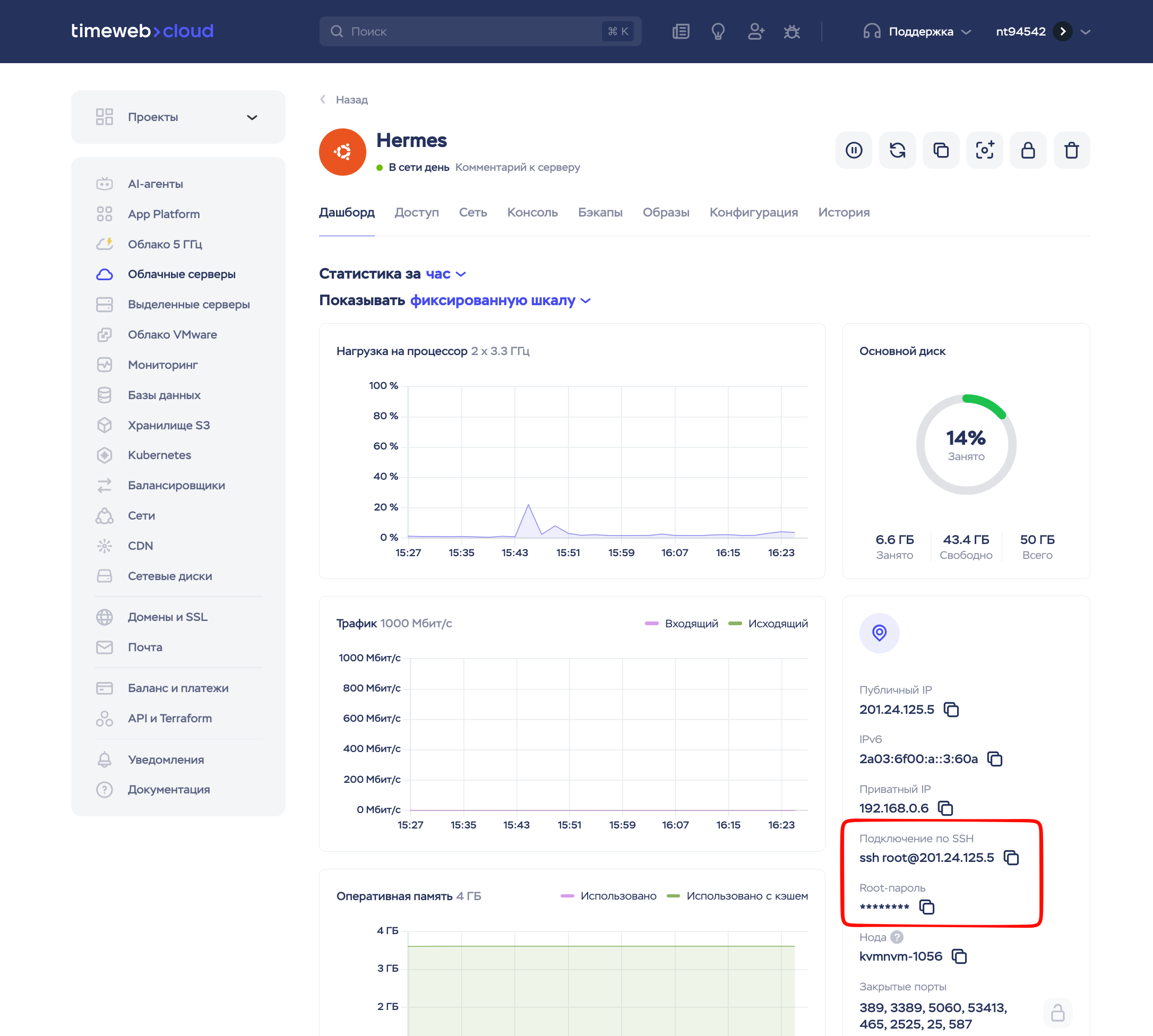Viewport: 1153px width, 1036px height.
Task: Copy the hidden root password
Action: click(x=927, y=907)
